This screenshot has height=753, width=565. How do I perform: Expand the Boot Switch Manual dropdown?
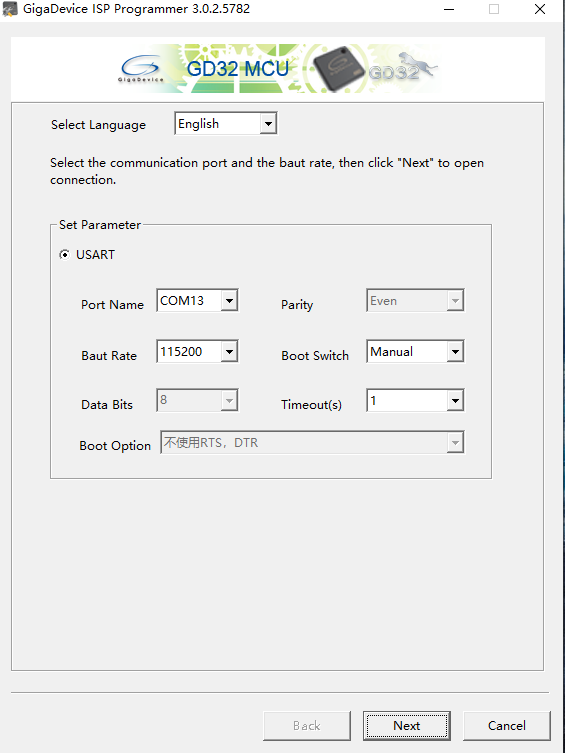click(x=415, y=352)
